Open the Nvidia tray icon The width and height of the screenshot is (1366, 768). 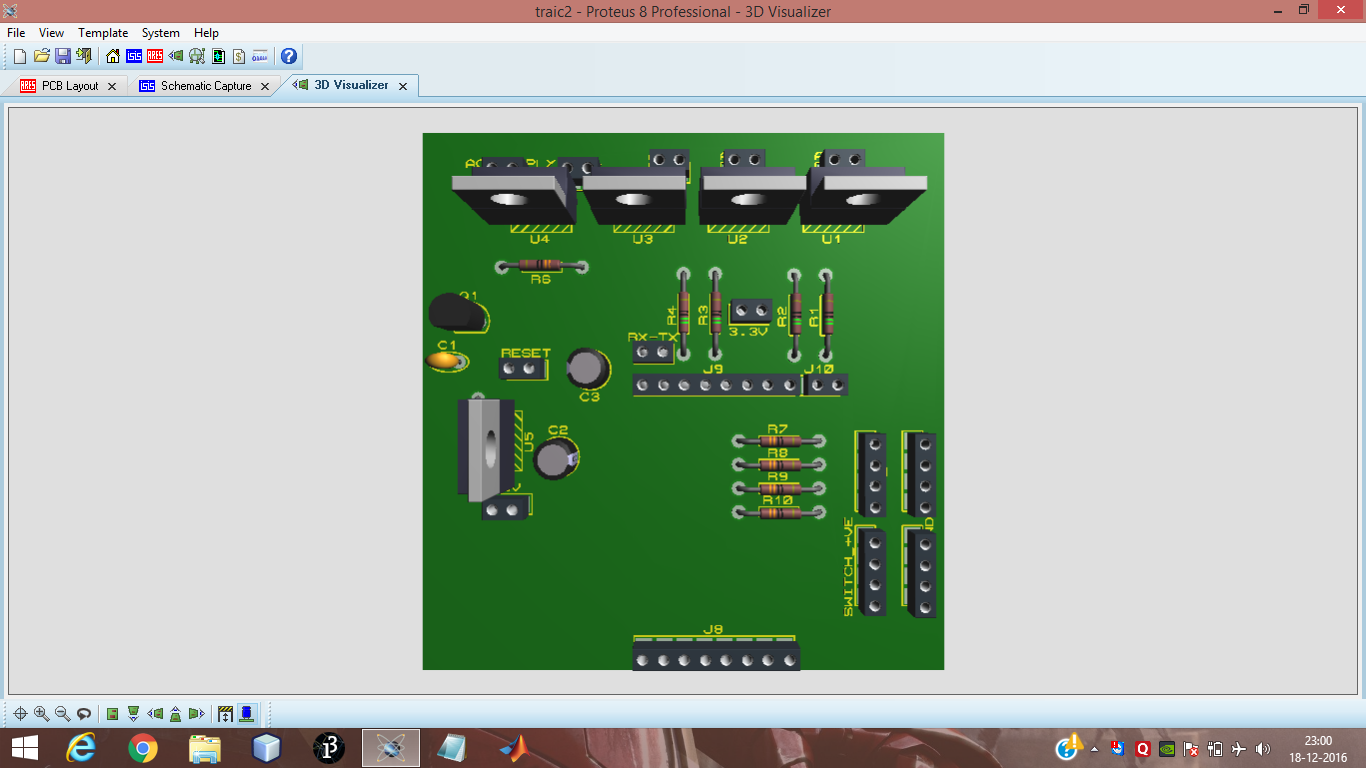1166,748
